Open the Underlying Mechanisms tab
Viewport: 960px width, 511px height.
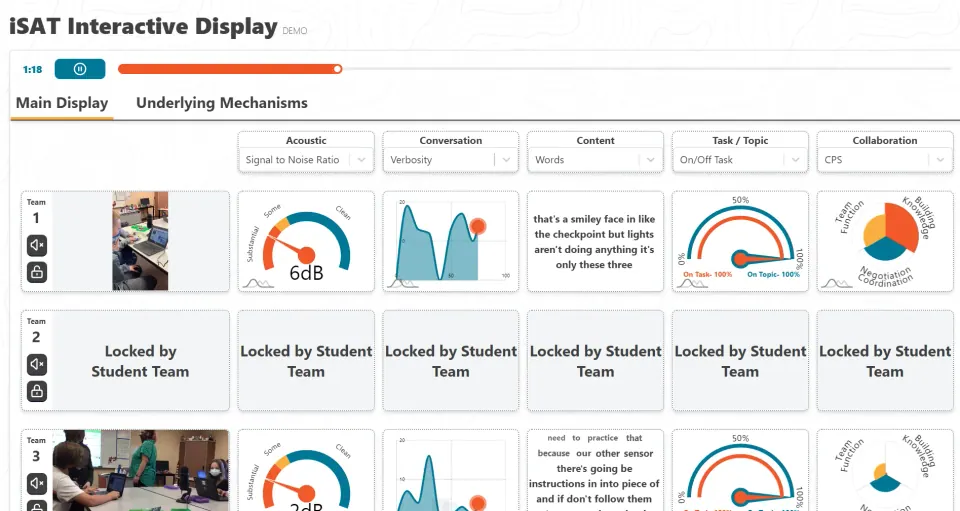tap(222, 103)
